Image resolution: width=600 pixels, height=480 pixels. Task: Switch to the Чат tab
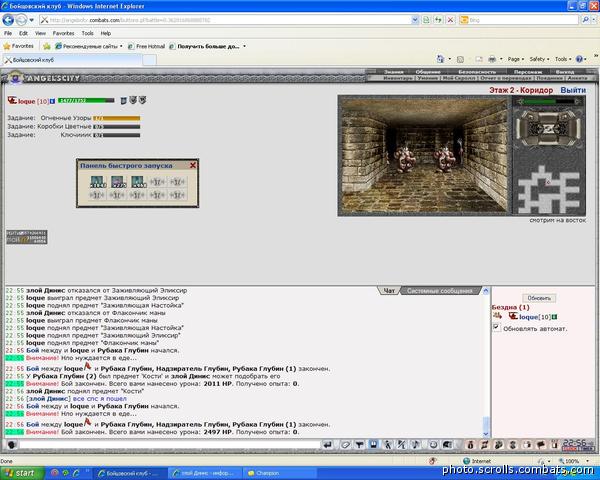tap(389, 291)
